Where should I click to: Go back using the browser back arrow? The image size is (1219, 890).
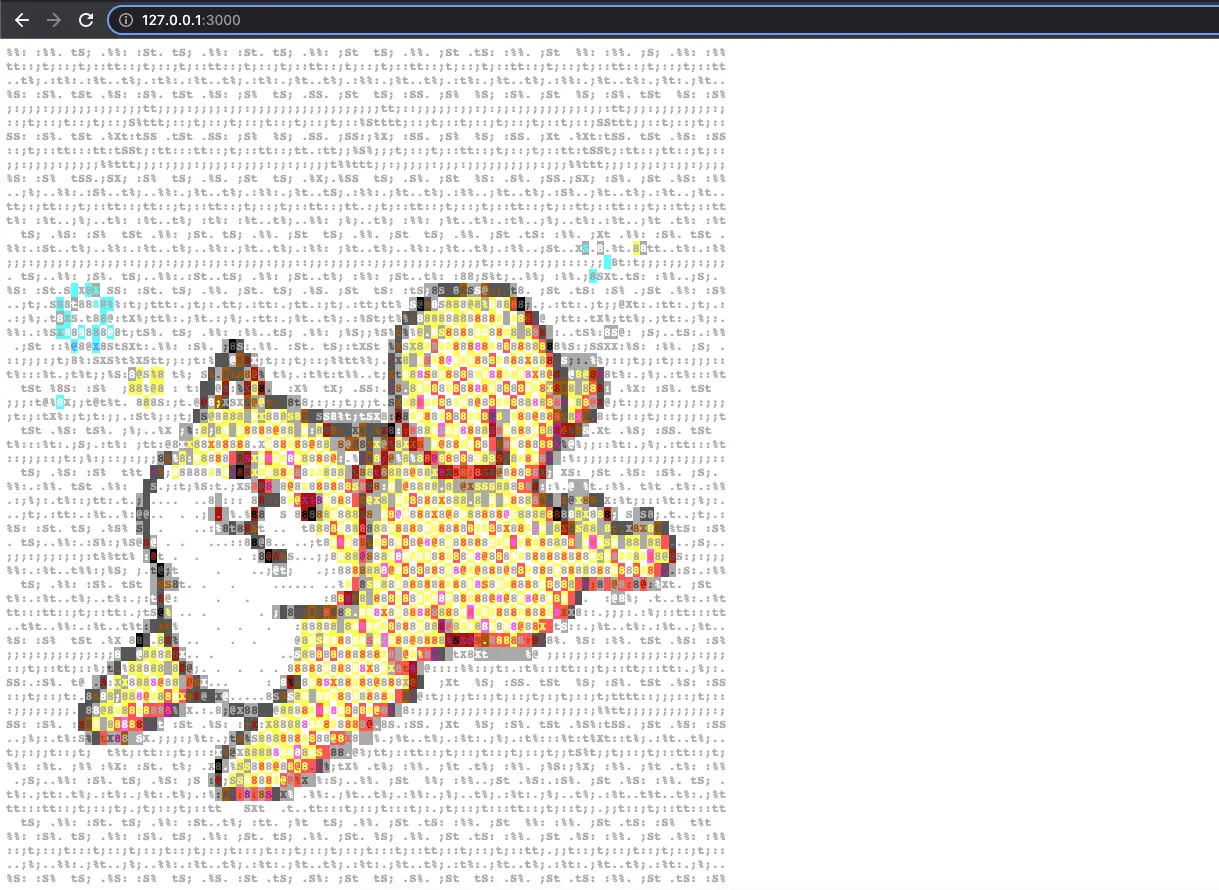coord(22,19)
